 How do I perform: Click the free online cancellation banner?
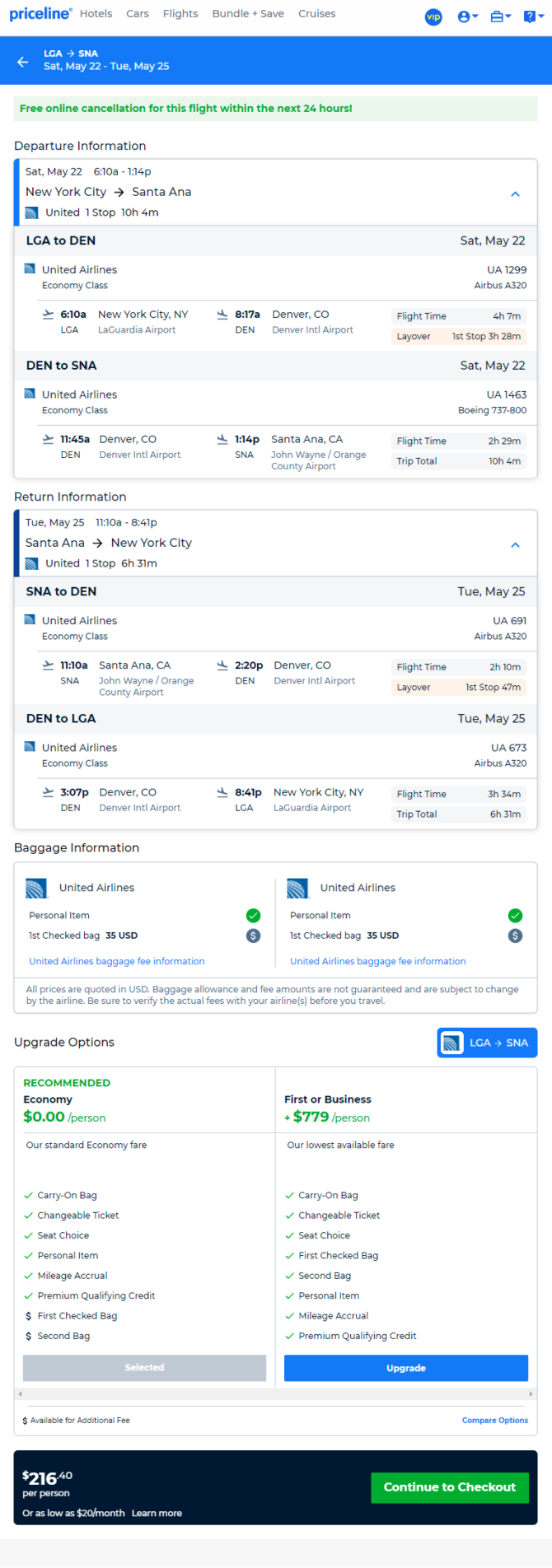click(x=275, y=108)
